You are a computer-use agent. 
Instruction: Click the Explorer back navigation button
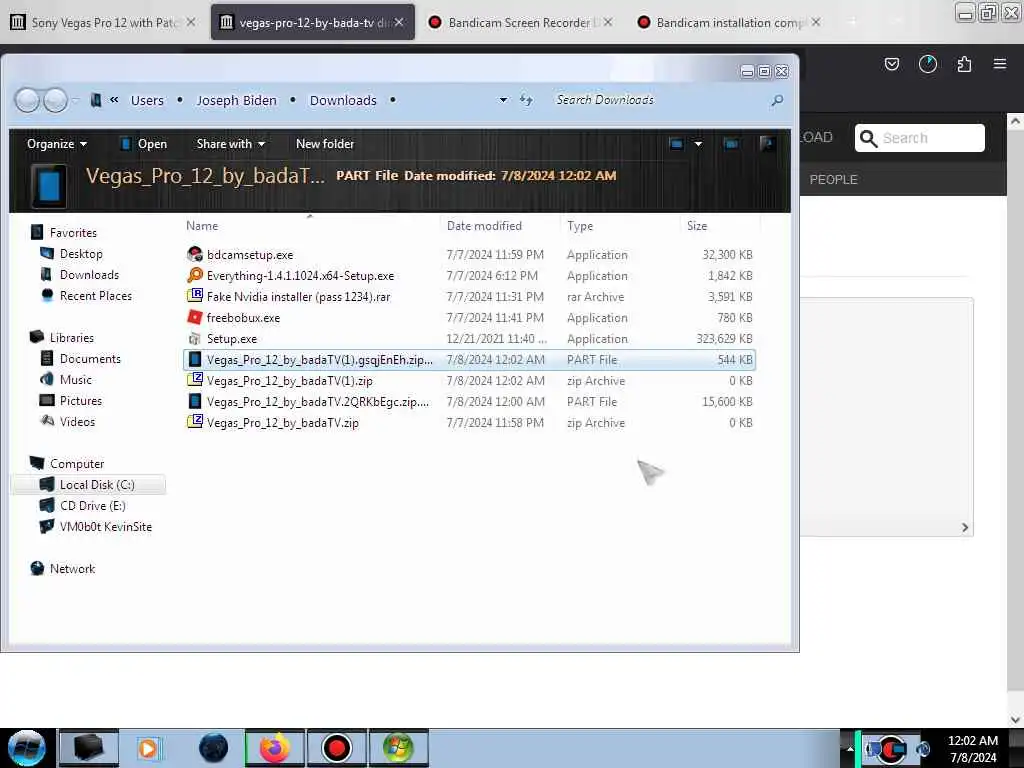point(27,100)
